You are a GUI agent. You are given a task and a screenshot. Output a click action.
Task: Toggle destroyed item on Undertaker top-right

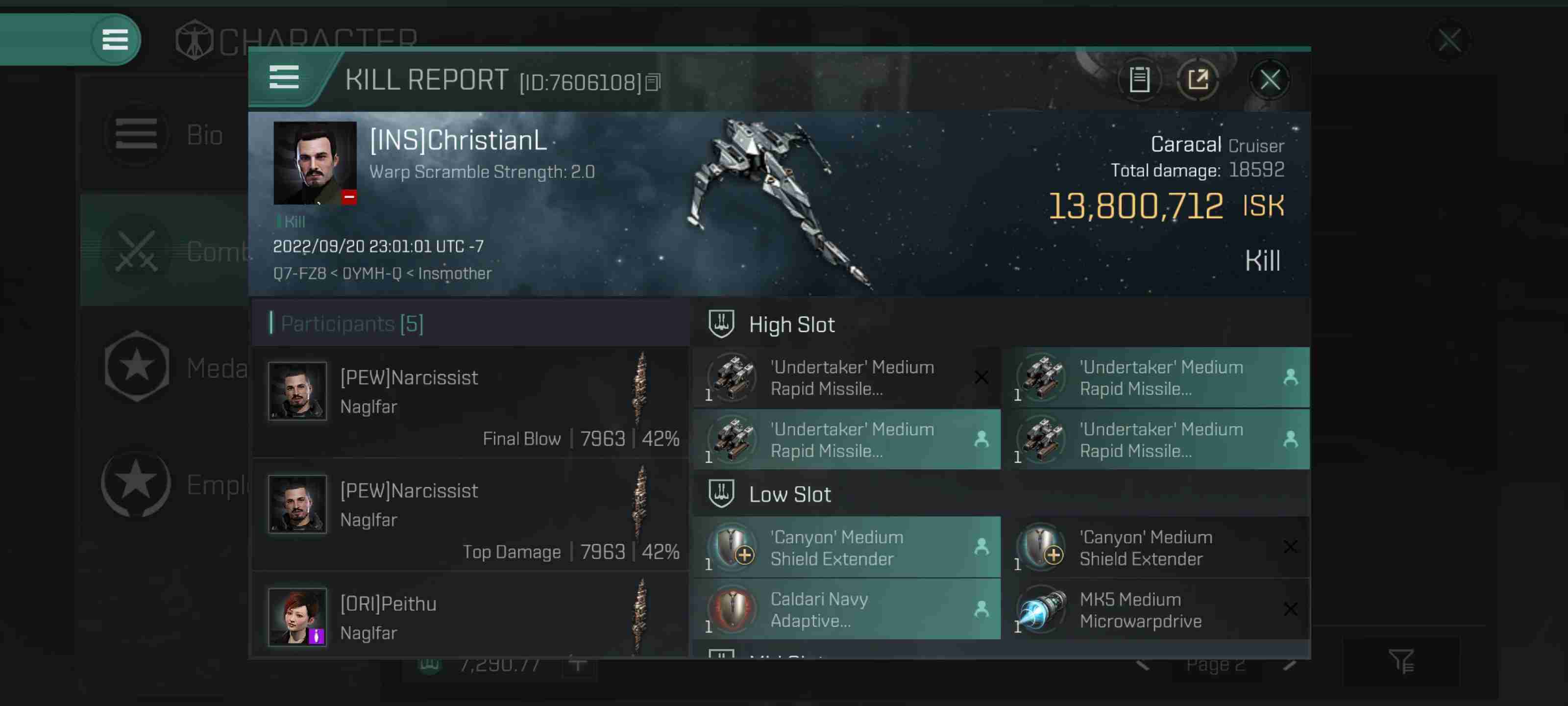1294,377
